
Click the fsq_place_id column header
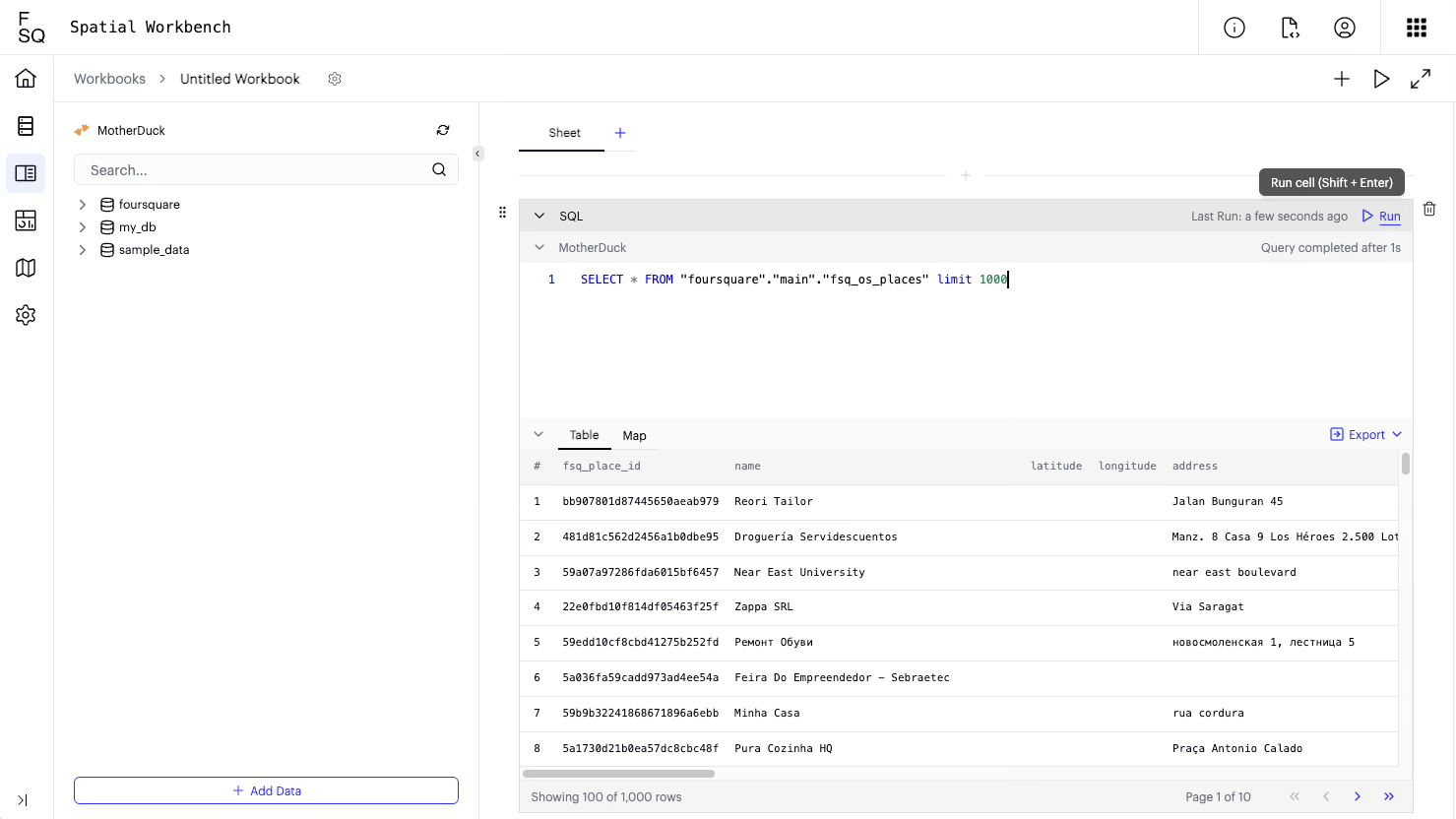[601, 466]
